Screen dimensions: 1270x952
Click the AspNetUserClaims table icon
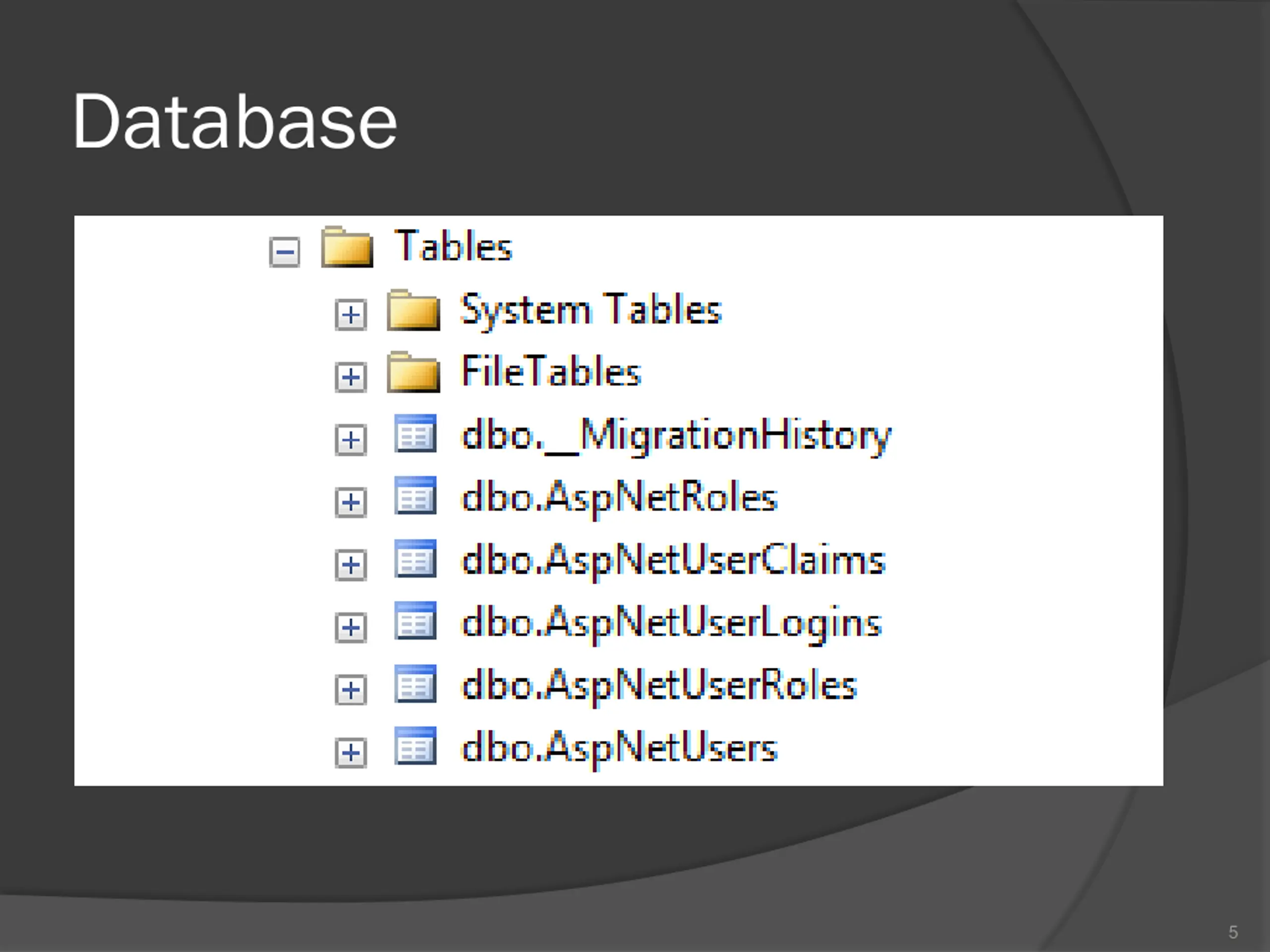tap(415, 558)
